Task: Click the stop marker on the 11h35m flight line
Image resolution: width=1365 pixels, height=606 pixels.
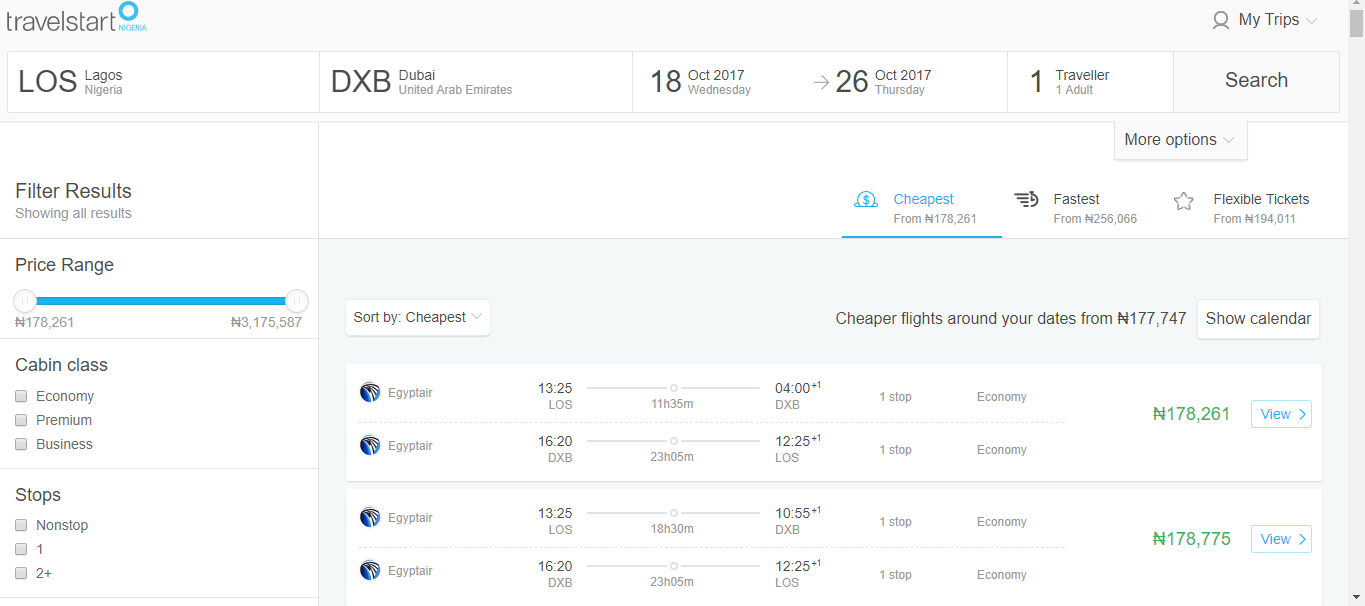Action: point(674,387)
